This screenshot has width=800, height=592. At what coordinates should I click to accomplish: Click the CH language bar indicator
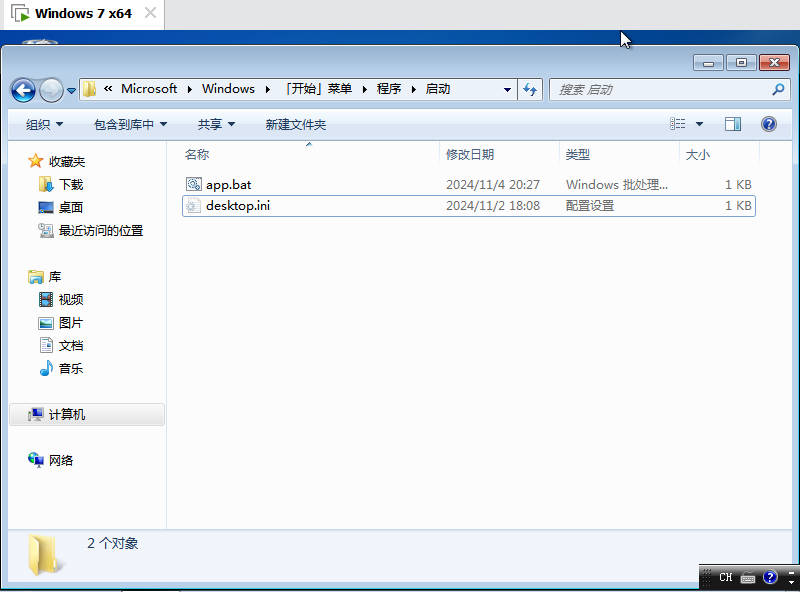726,577
